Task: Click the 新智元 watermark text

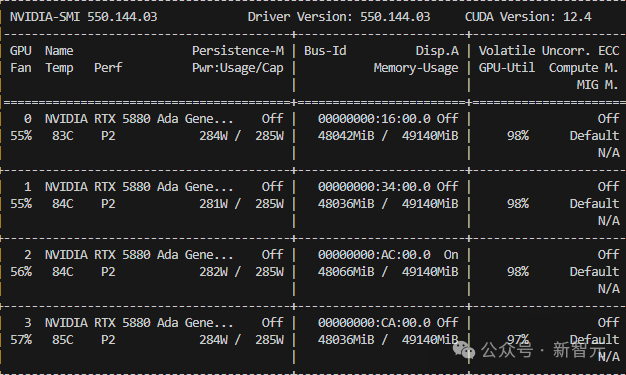Action: (x=579, y=350)
